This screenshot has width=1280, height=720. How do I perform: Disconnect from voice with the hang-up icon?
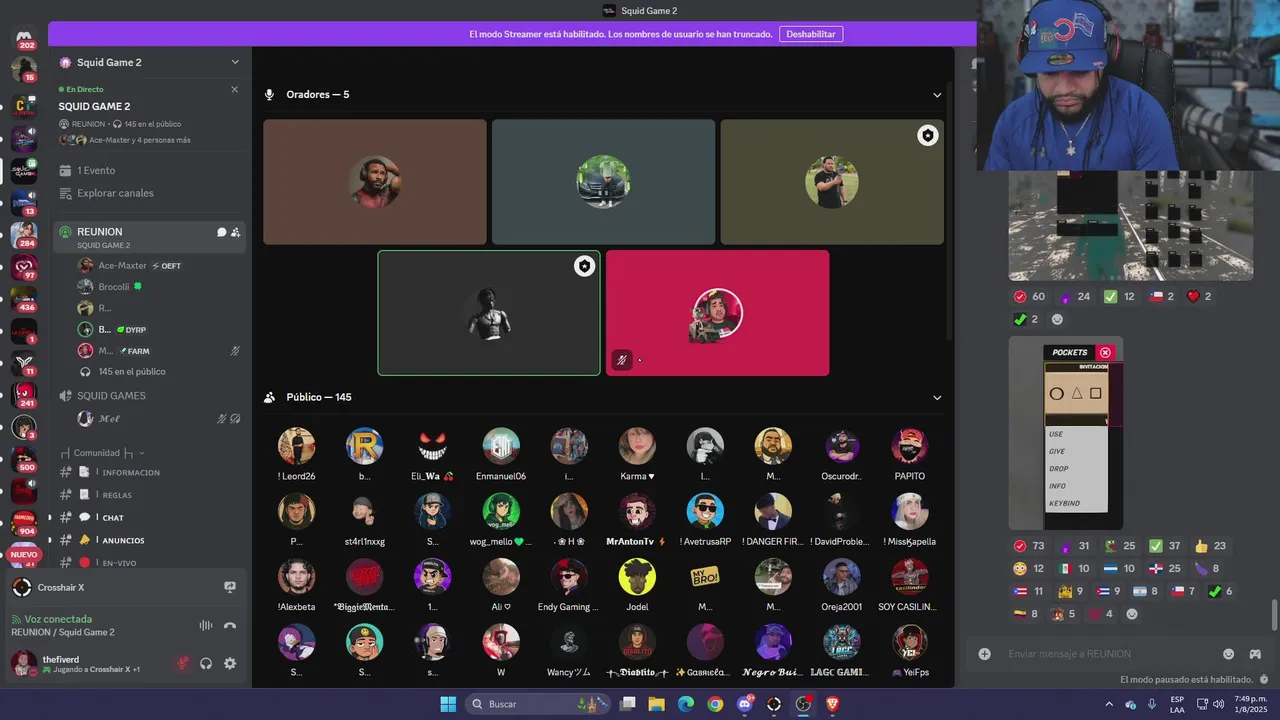230,625
